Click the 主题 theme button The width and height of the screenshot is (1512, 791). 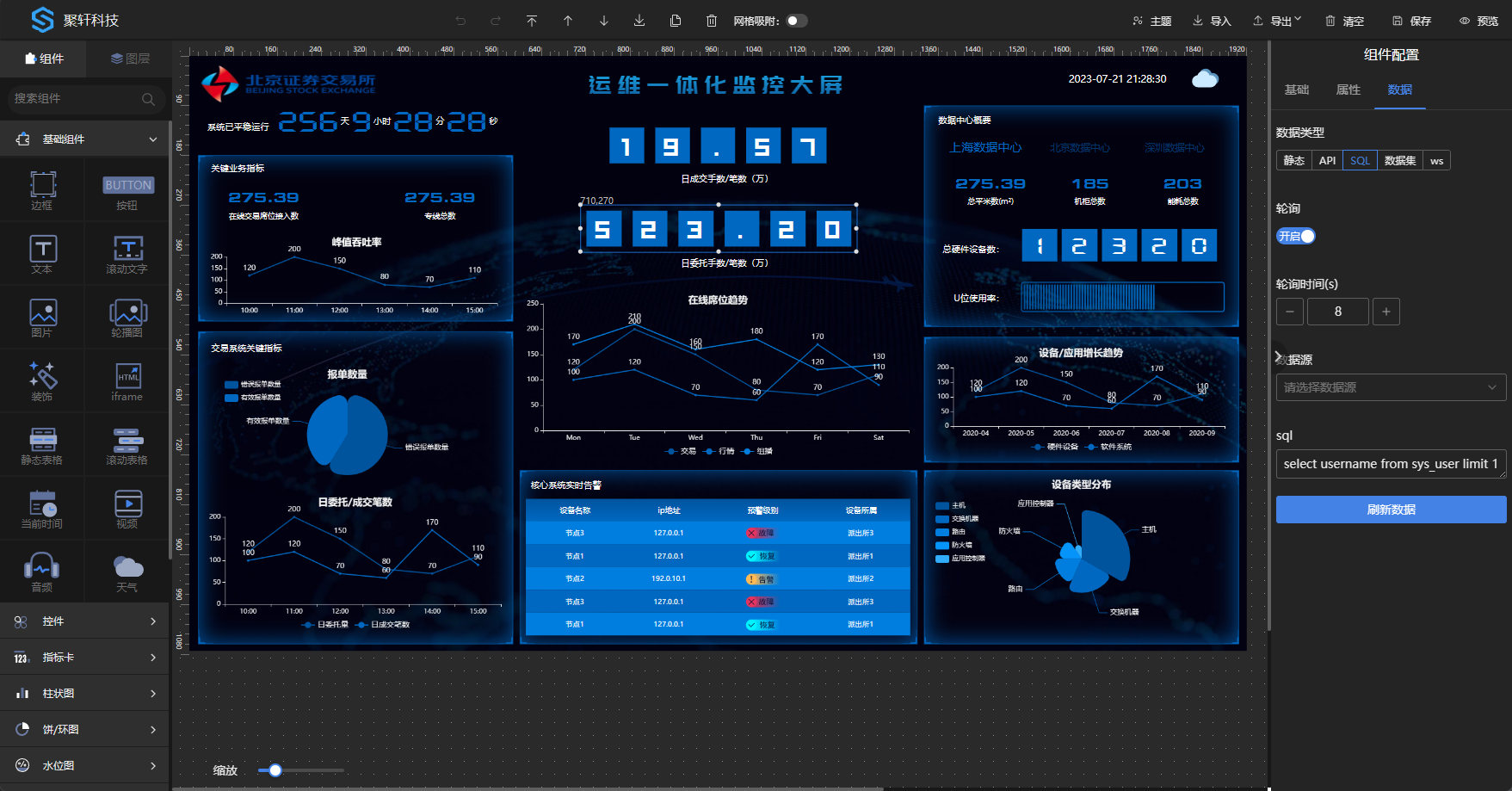[x=1151, y=21]
